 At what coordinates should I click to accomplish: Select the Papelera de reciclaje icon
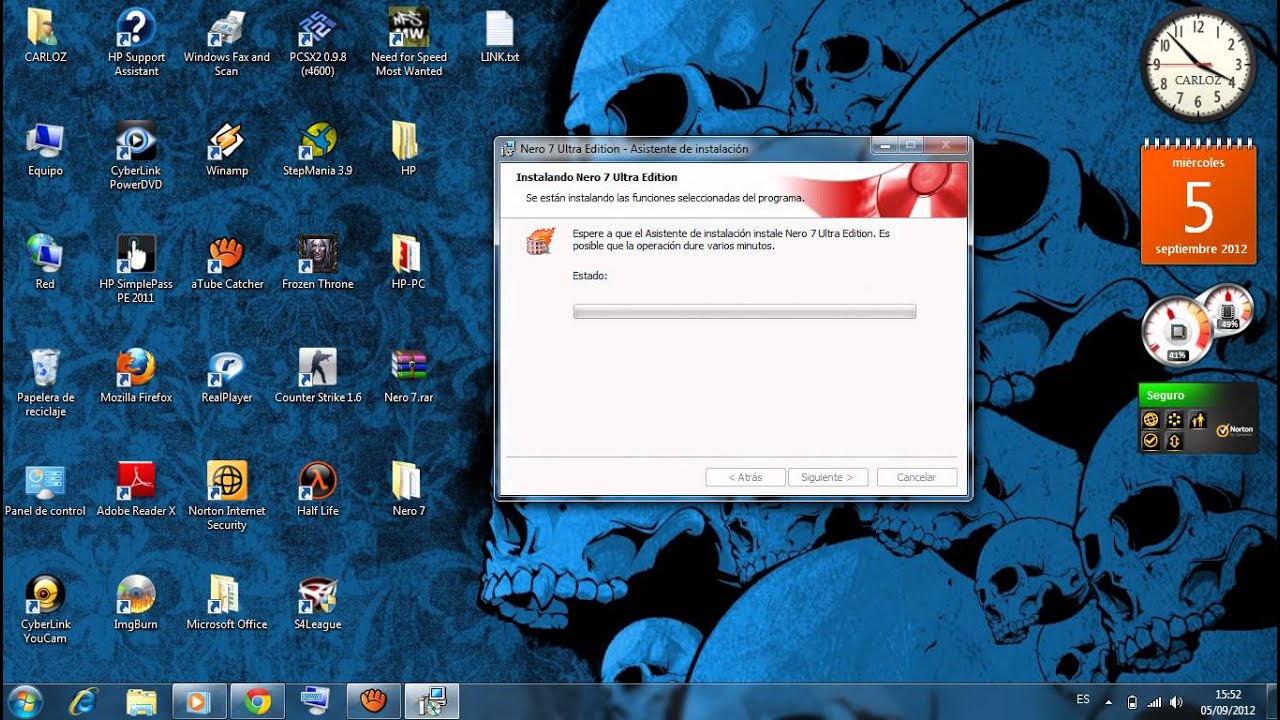pos(45,382)
